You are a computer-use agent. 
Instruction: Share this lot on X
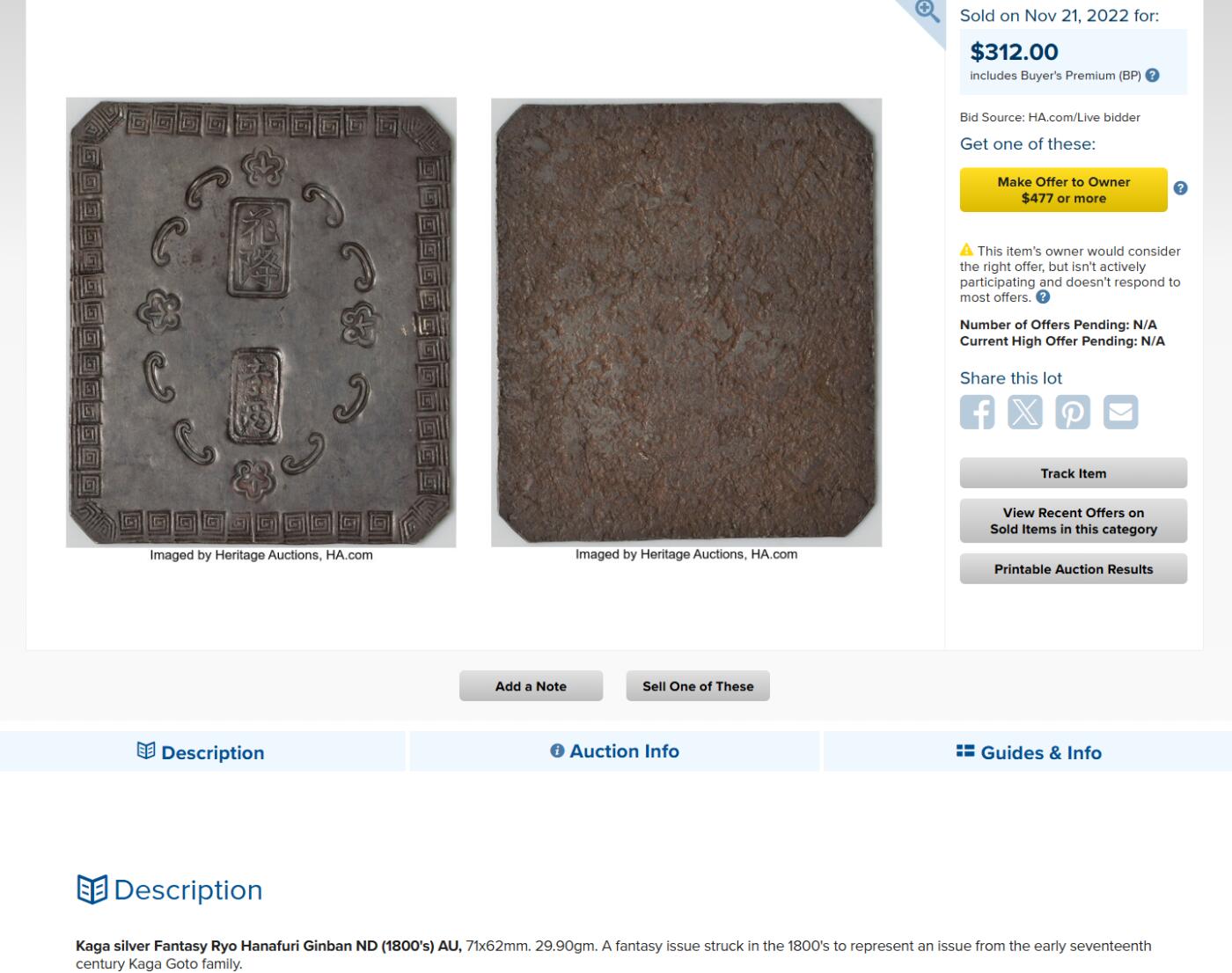click(x=1025, y=412)
